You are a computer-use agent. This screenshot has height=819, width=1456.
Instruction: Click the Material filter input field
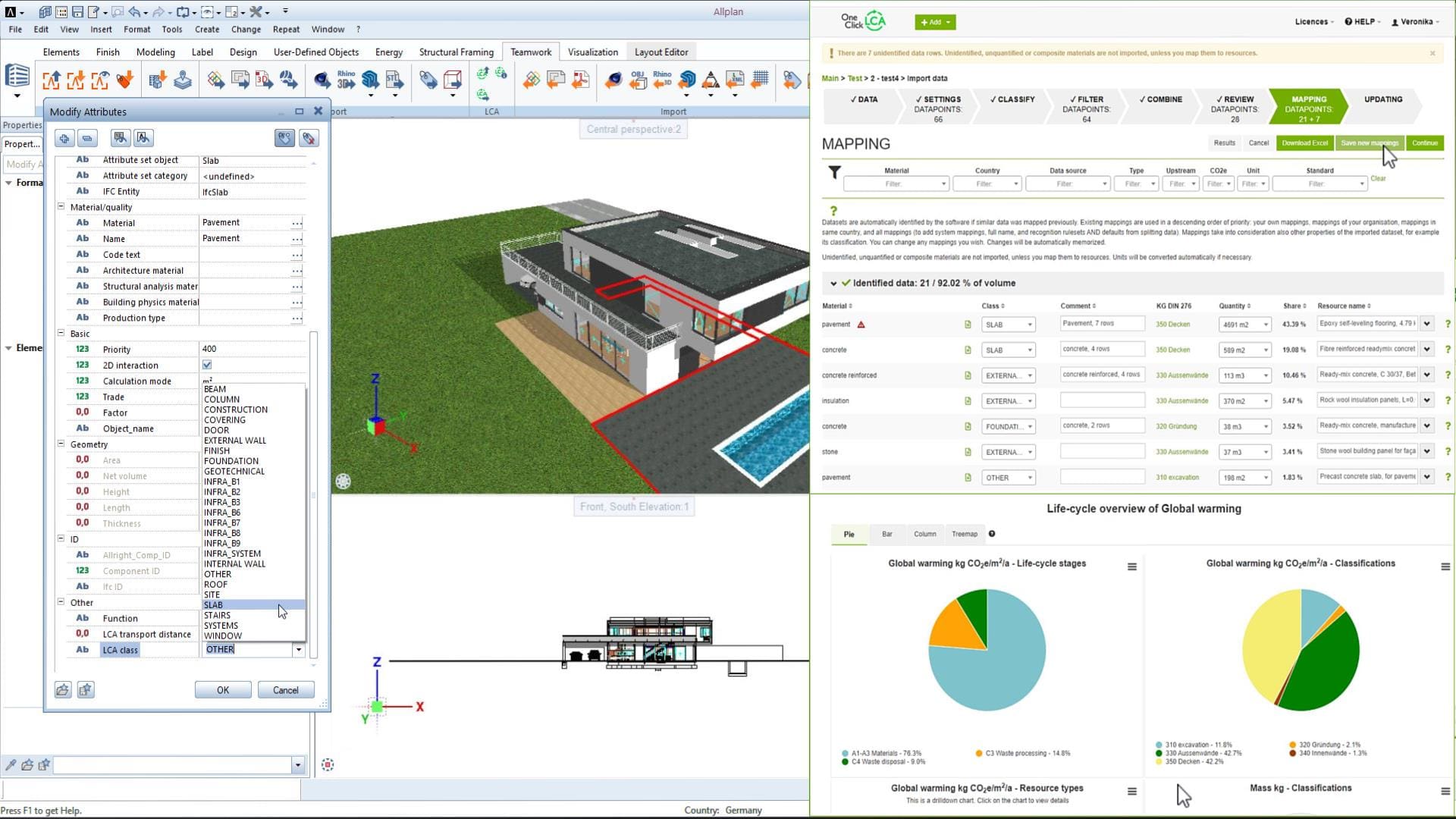pyautogui.click(x=895, y=184)
